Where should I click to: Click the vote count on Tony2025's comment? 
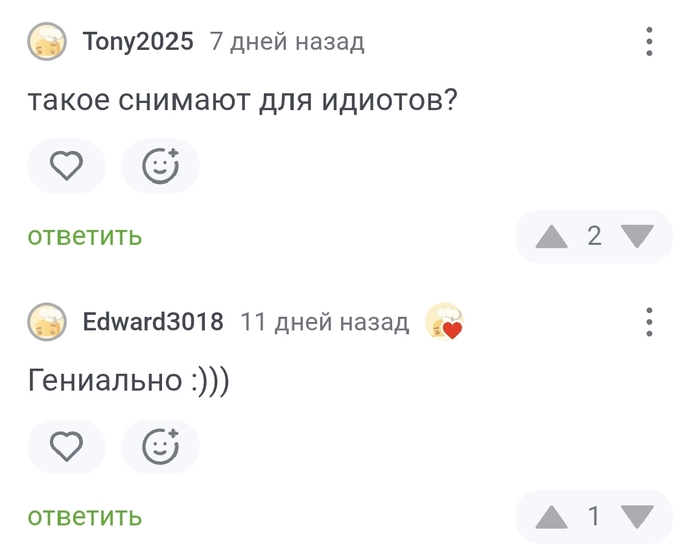[594, 236]
